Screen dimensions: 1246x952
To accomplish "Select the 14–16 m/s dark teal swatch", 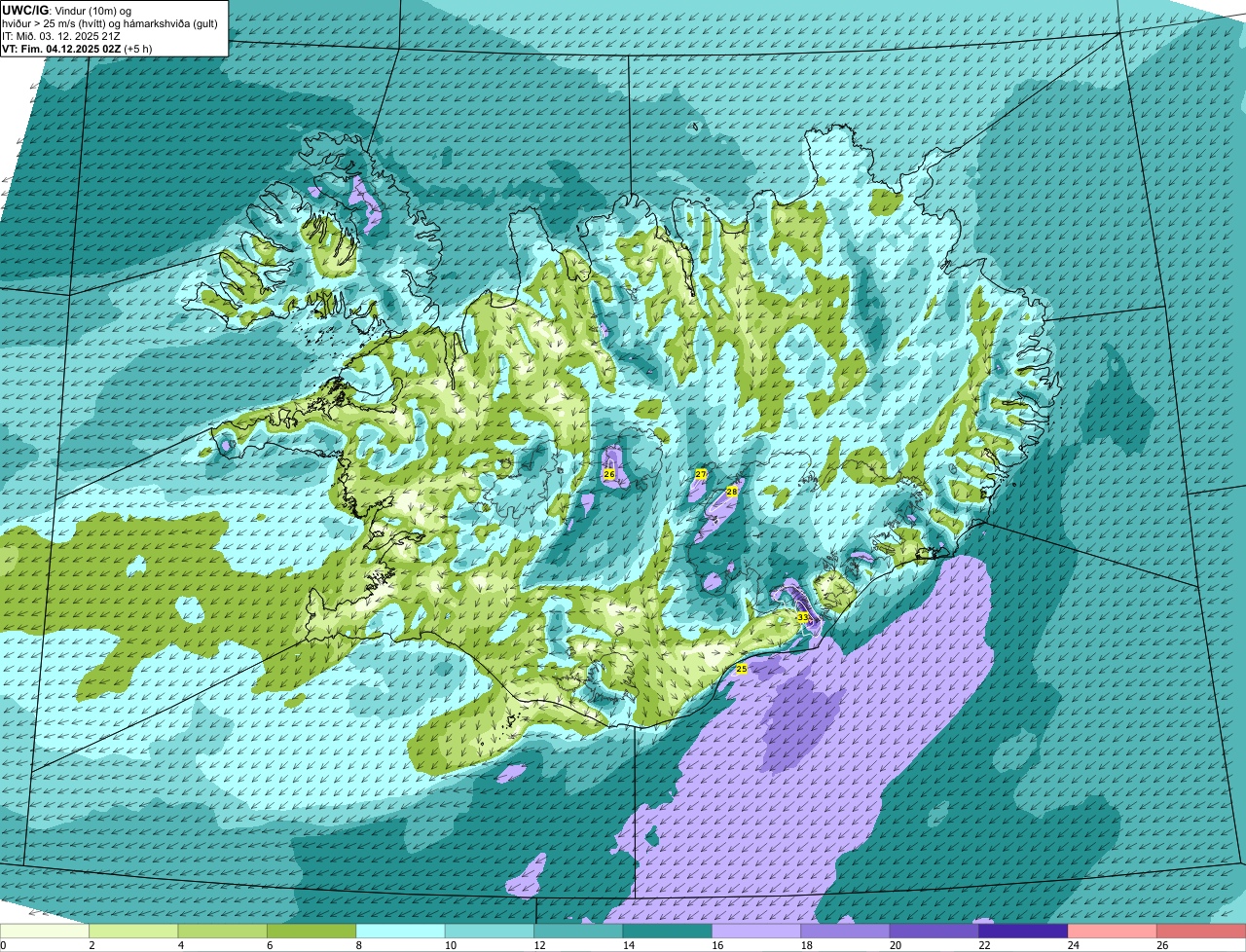I will tap(668, 932).
